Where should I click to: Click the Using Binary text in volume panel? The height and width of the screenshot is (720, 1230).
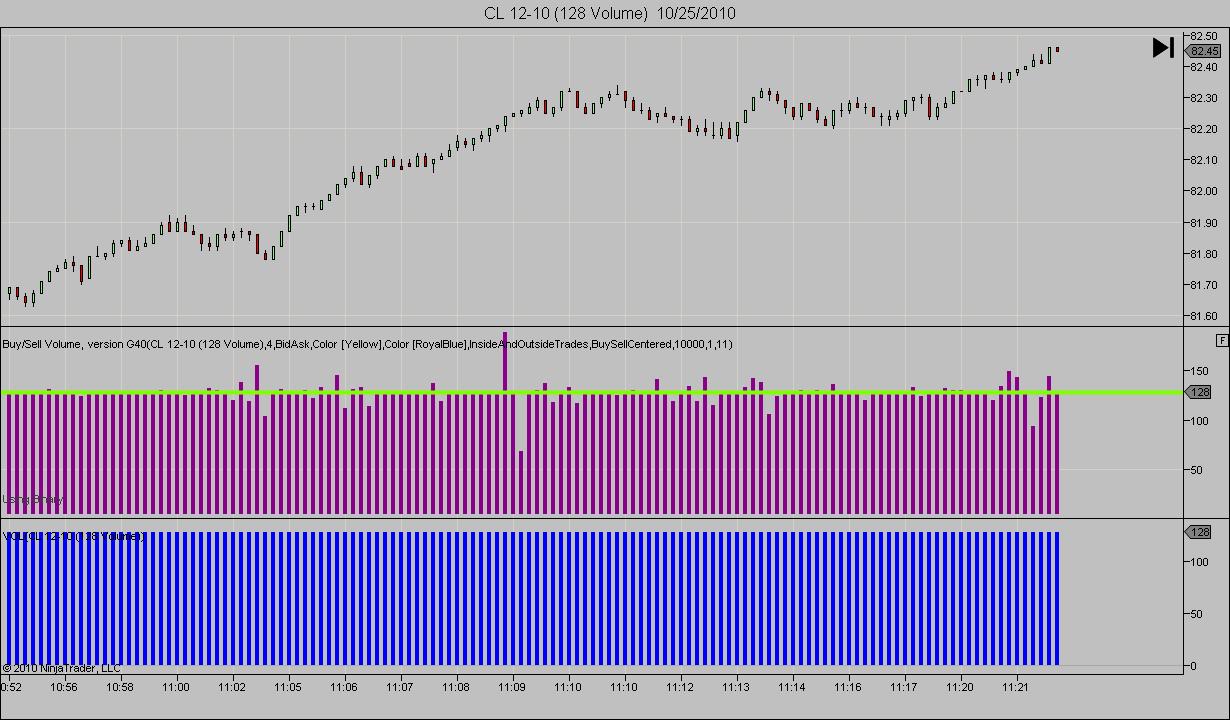(x=33, y=499)
